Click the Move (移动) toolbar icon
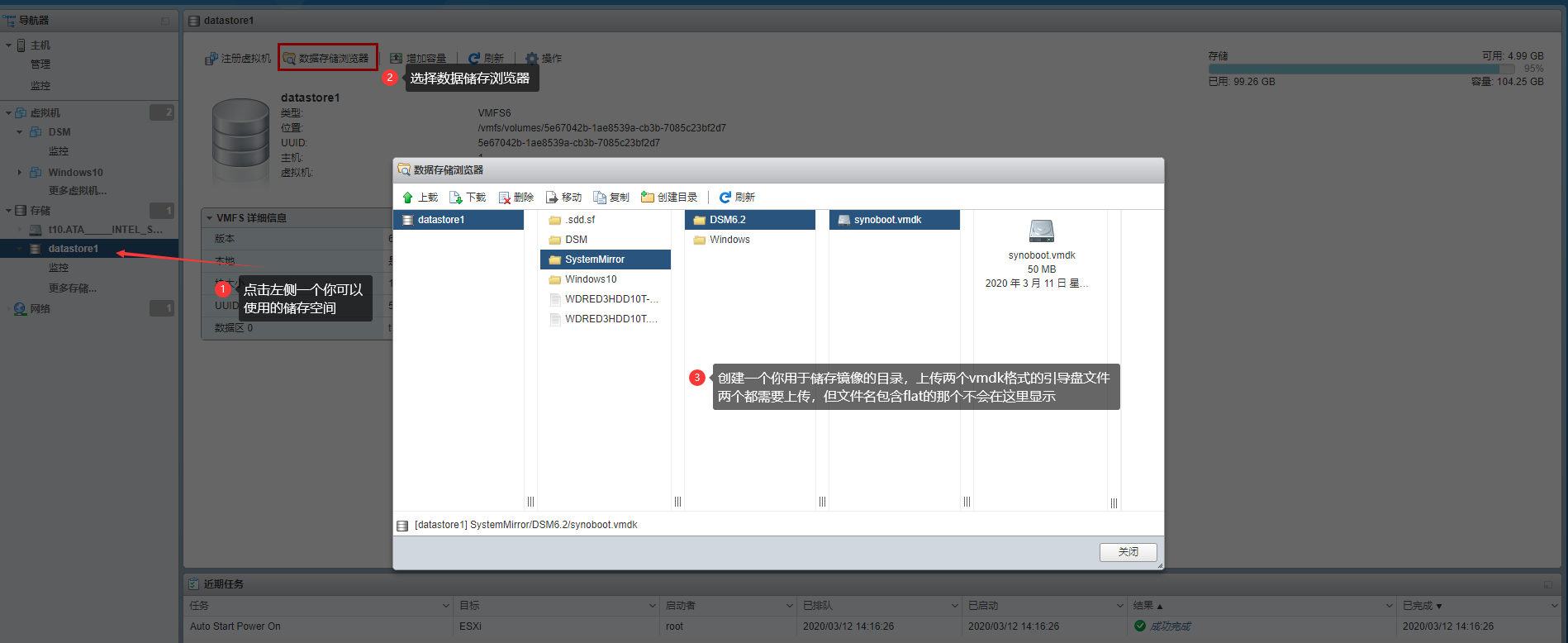The image size is (1568, 643). click(552, 198)
